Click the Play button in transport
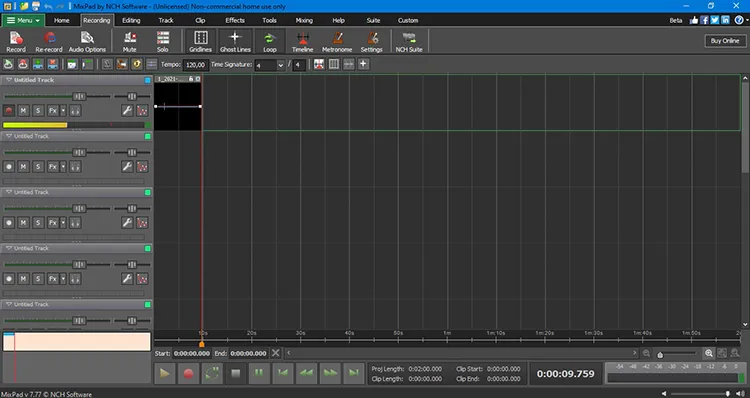 165,374
